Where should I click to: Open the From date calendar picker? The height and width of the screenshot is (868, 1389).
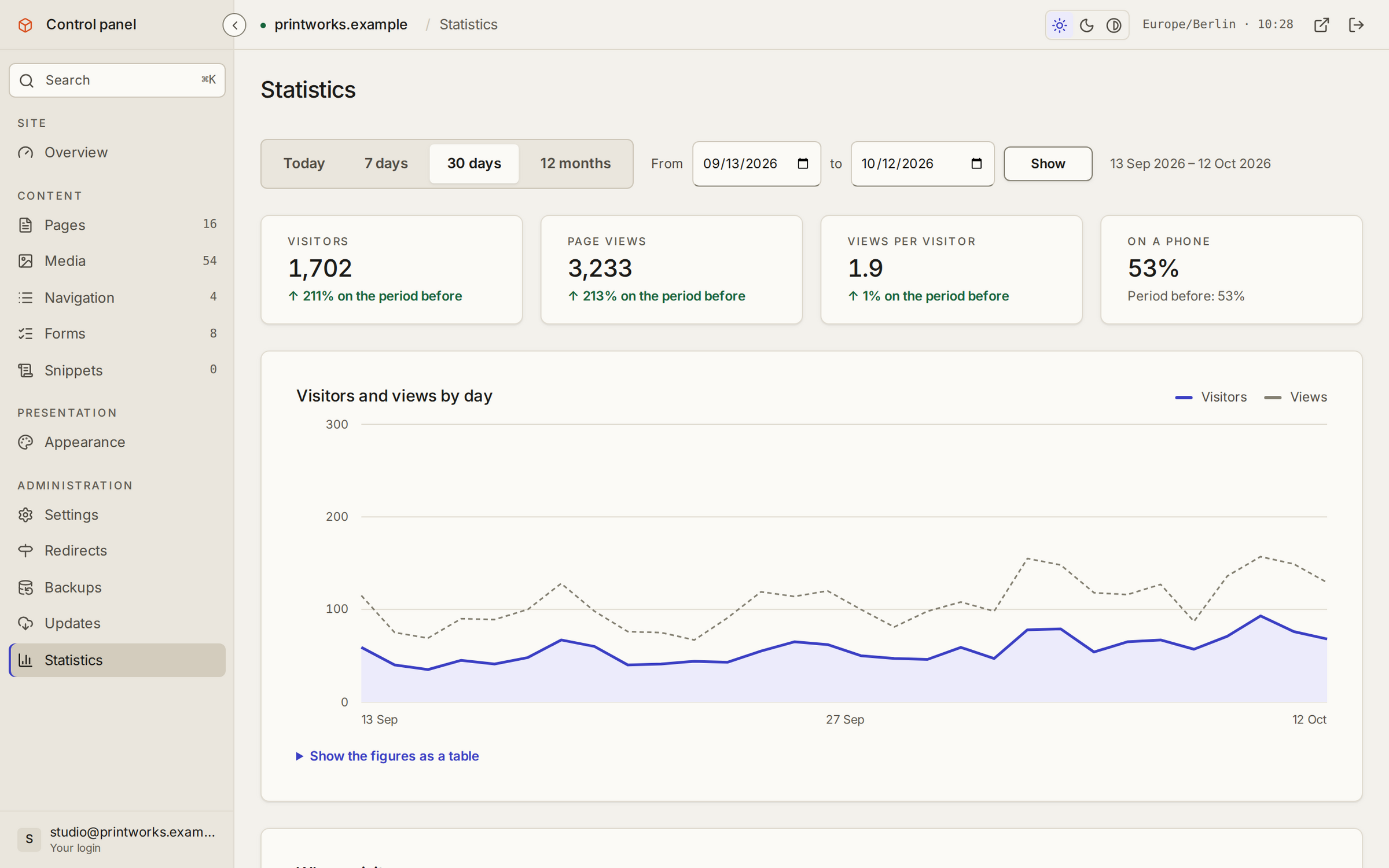pyautogui.click(x=803, y=164)
